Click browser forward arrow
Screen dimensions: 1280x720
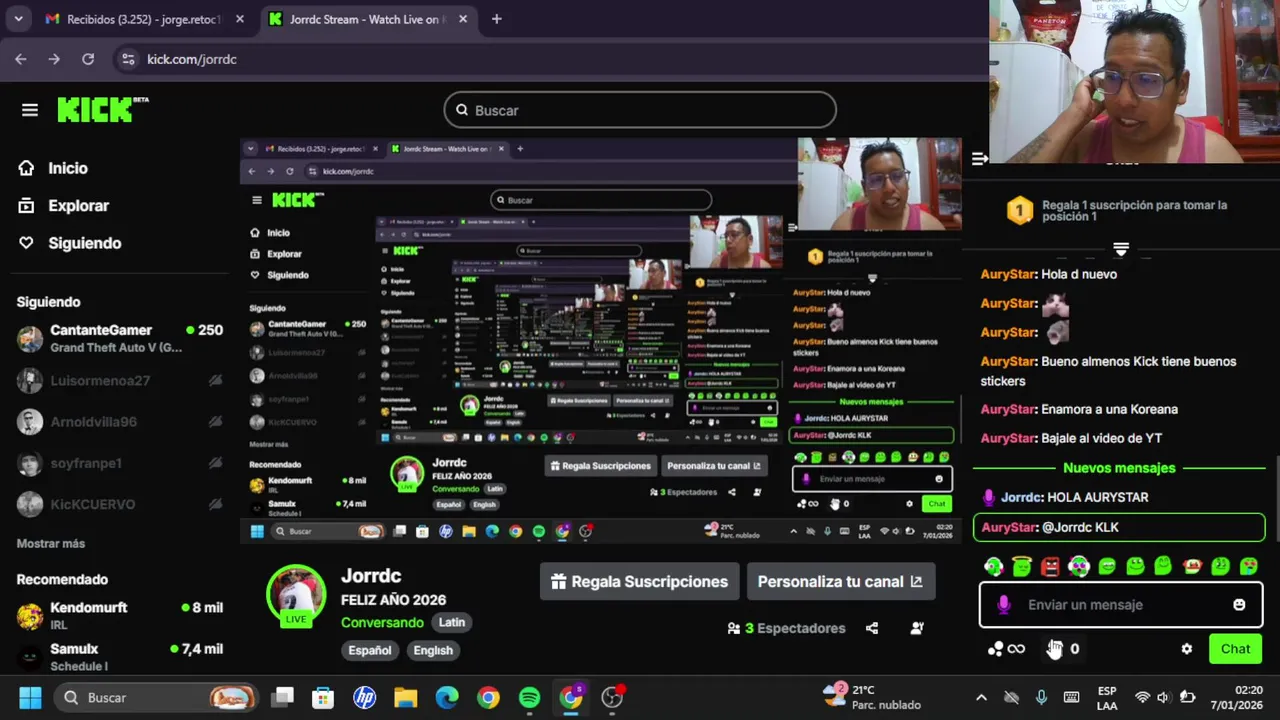tap(54, 59)
